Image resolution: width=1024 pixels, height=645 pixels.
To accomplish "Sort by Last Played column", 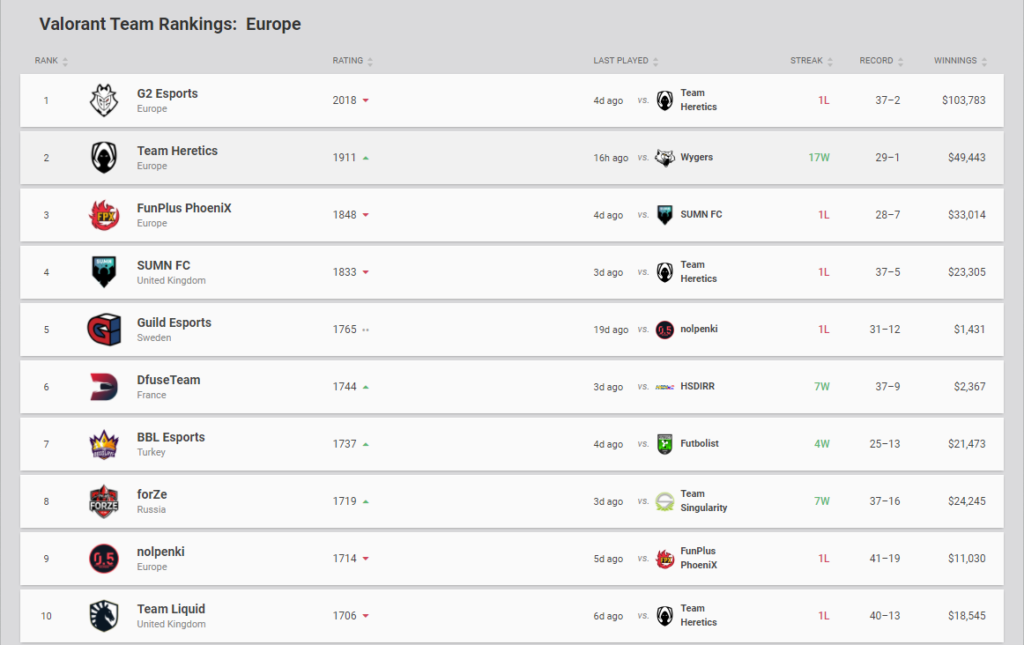I will pyautogui.click(x=625, y=61).
